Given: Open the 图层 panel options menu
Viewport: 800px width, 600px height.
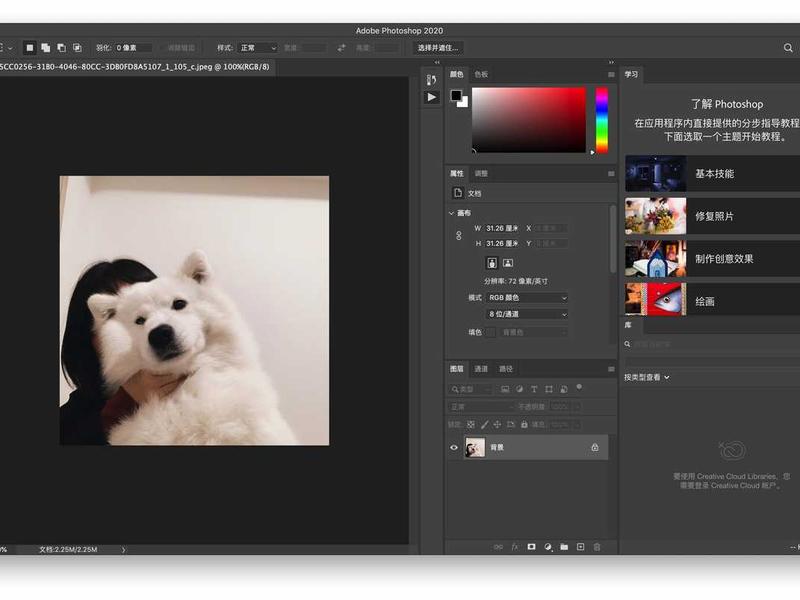Looking at the screenshot, I should tap(611, 369).
